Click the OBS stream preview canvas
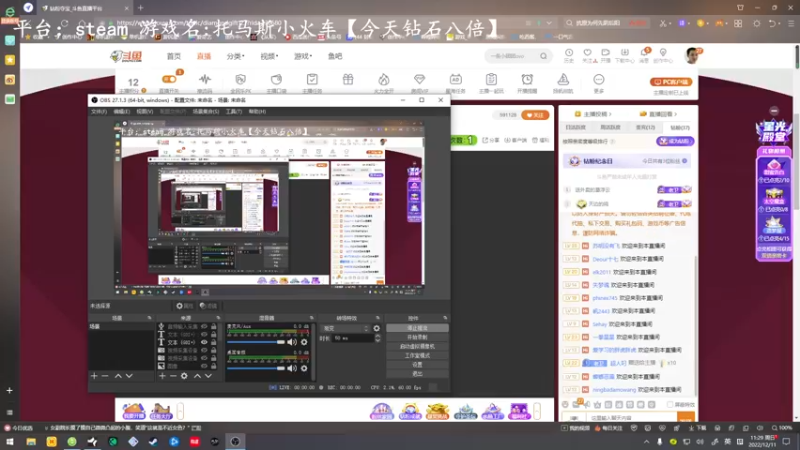The width and height of the screenshot is (800, 450). 269,209
